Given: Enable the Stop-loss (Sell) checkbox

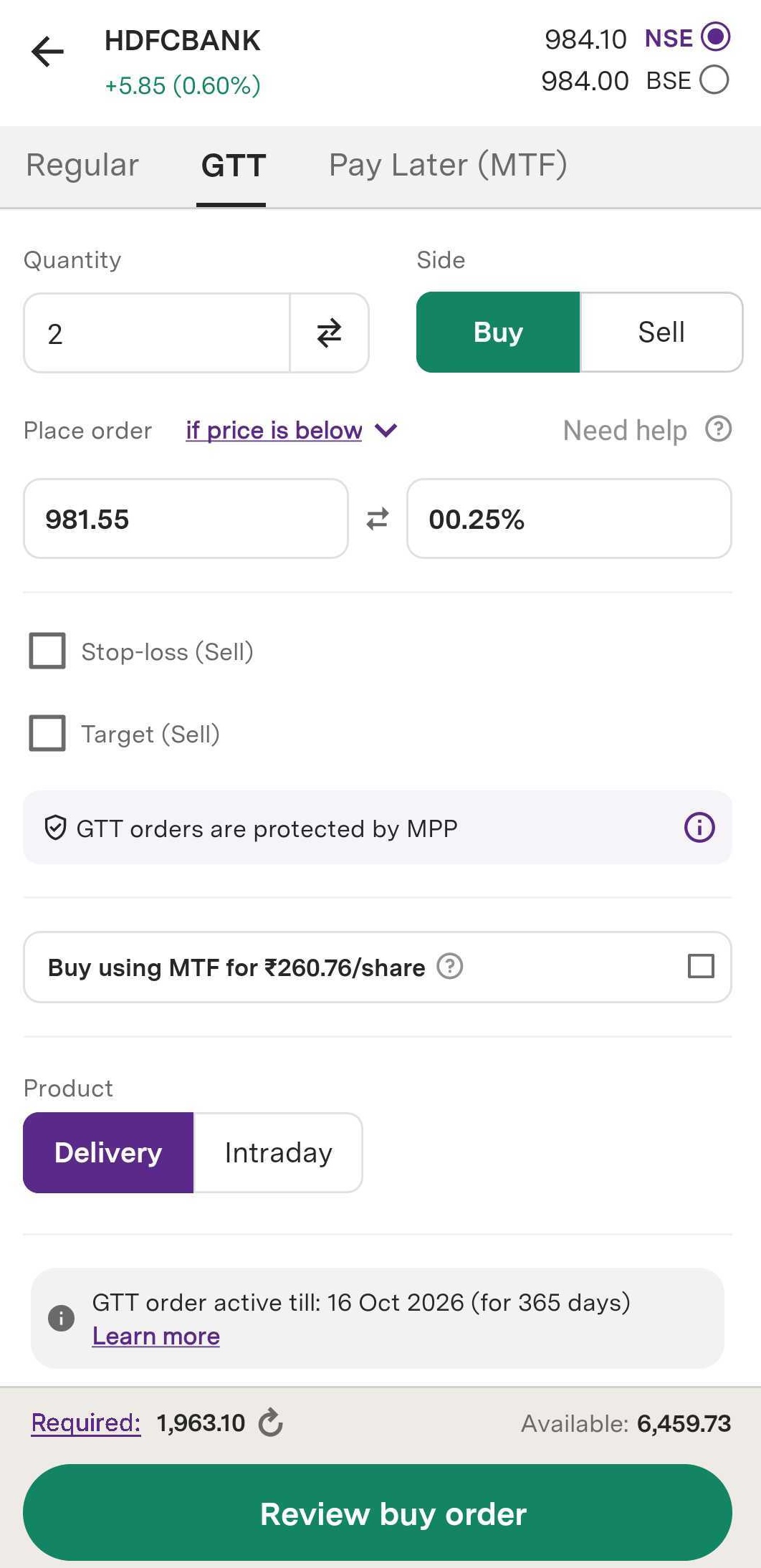Looking at the screenshot, I should [x=47, y=651].
